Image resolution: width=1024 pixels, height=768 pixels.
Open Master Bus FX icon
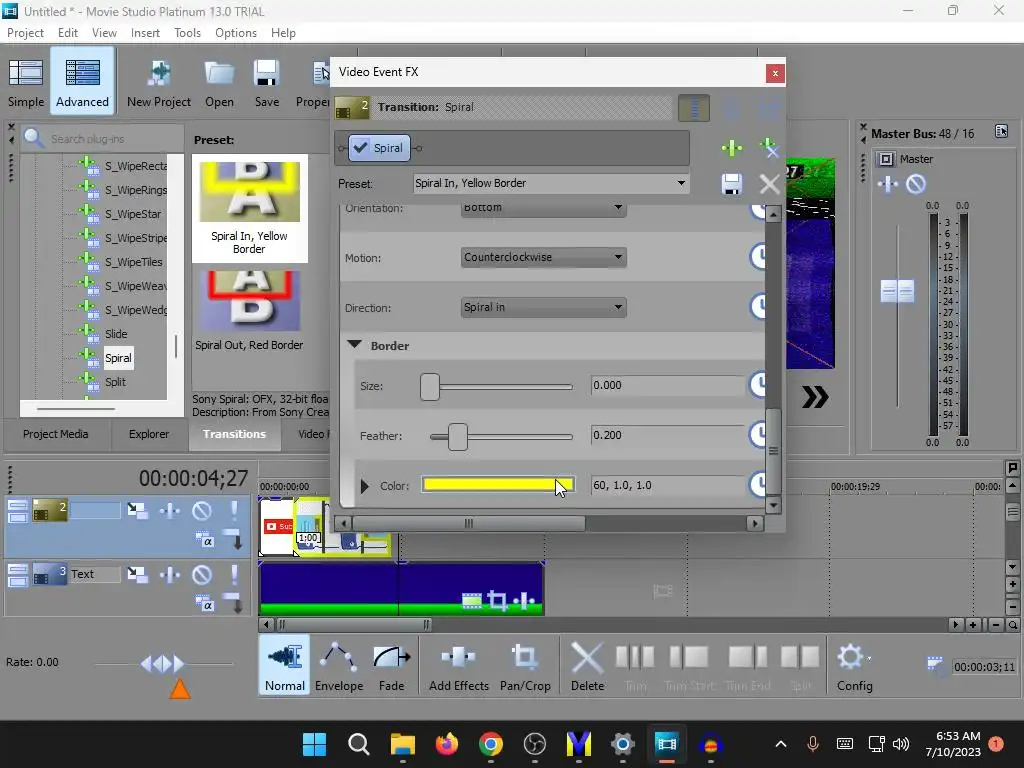[x=888, y=184]
